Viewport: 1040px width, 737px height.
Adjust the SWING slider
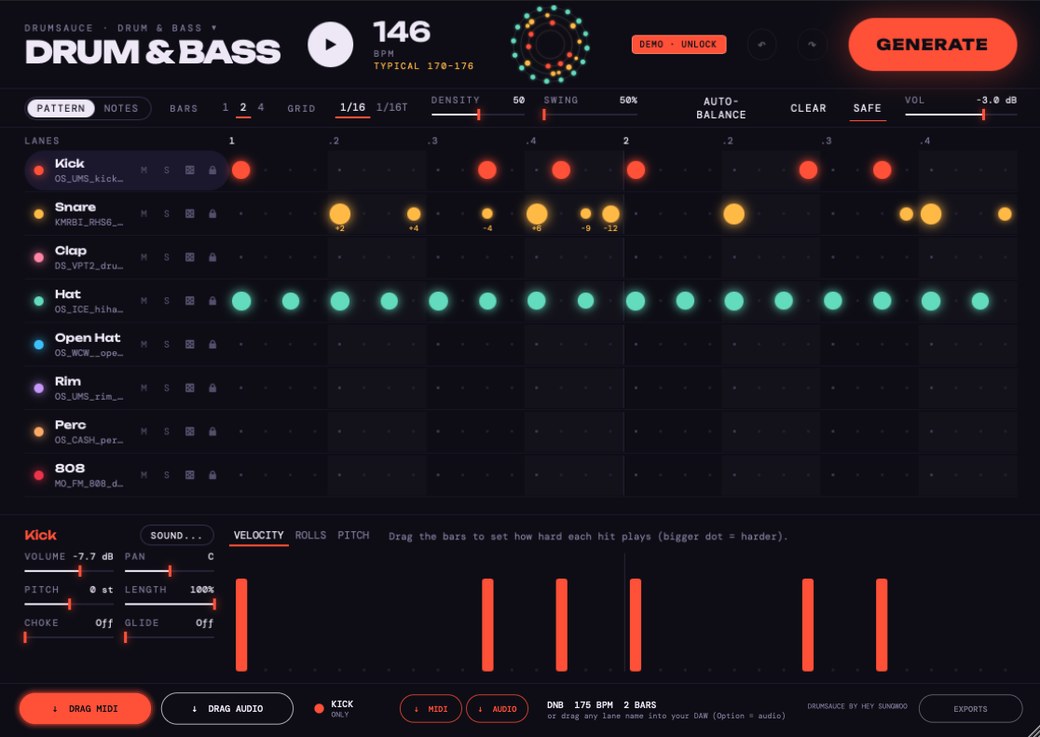click(x=590, y=115)
